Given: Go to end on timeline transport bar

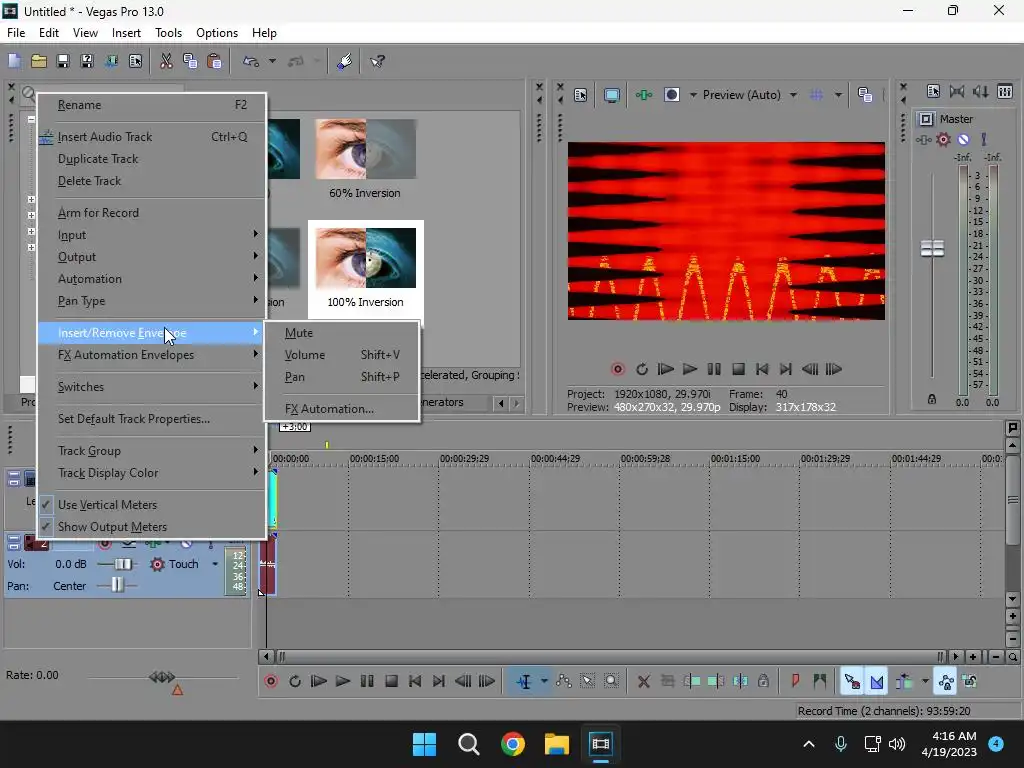Looking at the screenshot, I should (439, 682).
